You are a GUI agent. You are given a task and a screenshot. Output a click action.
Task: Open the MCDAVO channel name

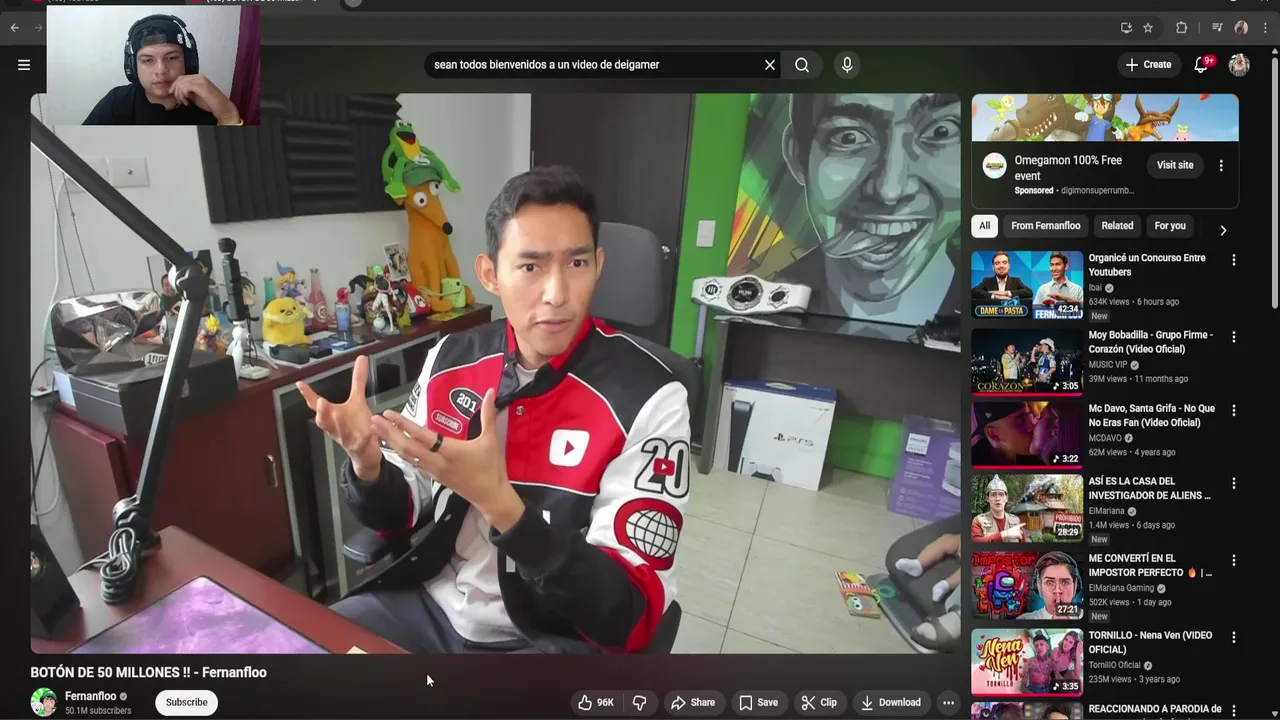pos(1105,438)
